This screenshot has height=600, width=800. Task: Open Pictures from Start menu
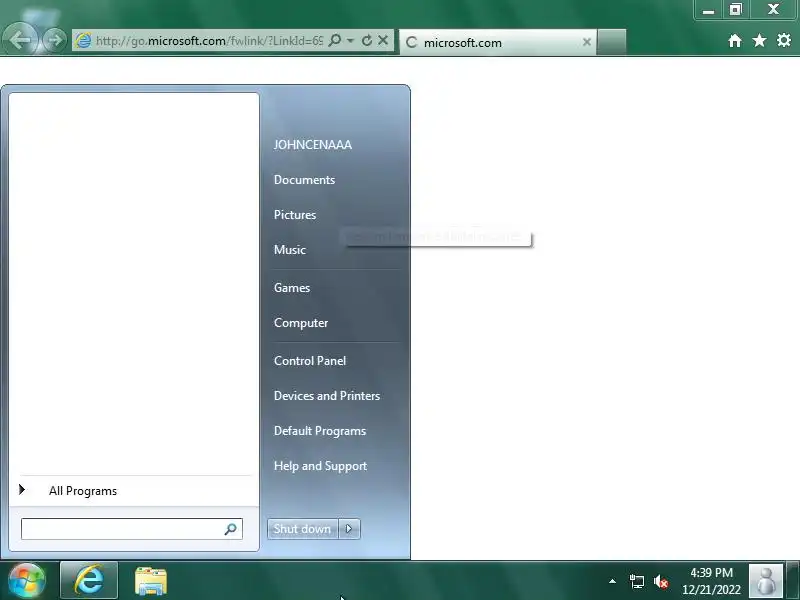coord(295,215)
